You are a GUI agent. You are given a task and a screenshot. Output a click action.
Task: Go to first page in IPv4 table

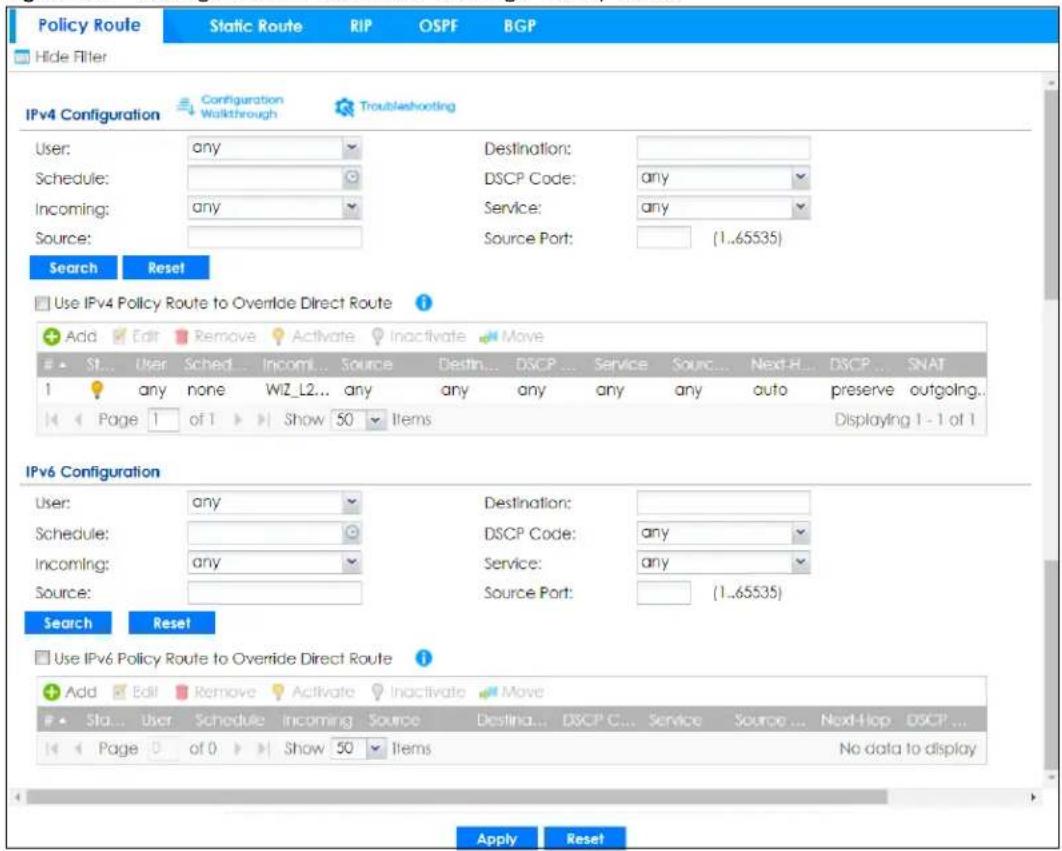click(51, 419)
